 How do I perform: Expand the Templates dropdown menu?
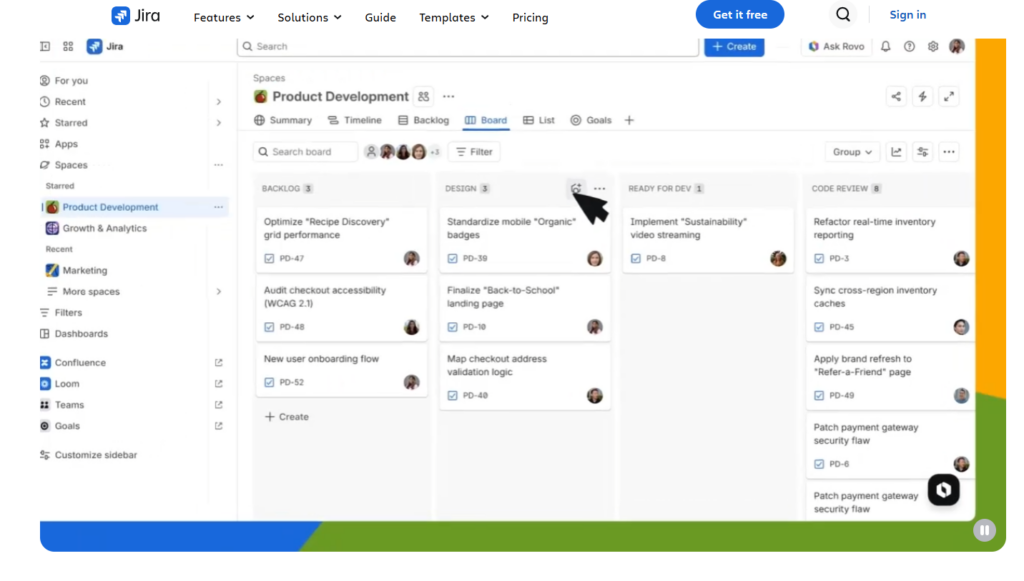[454, 18]
